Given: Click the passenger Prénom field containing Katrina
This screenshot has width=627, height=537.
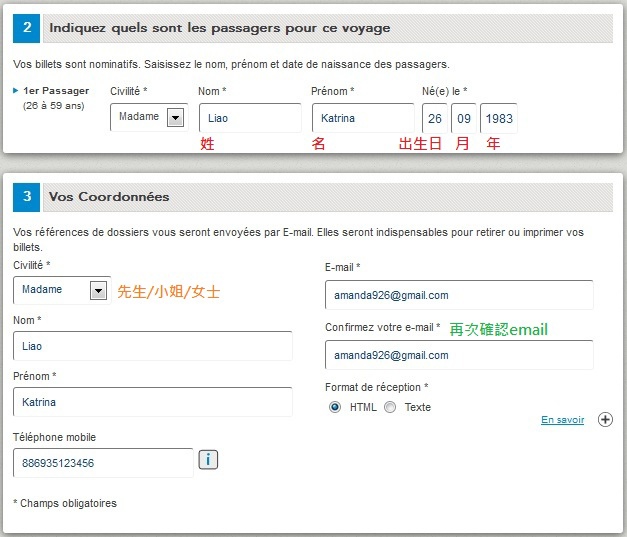Looking at the screenshot, I should click(363, 118).
